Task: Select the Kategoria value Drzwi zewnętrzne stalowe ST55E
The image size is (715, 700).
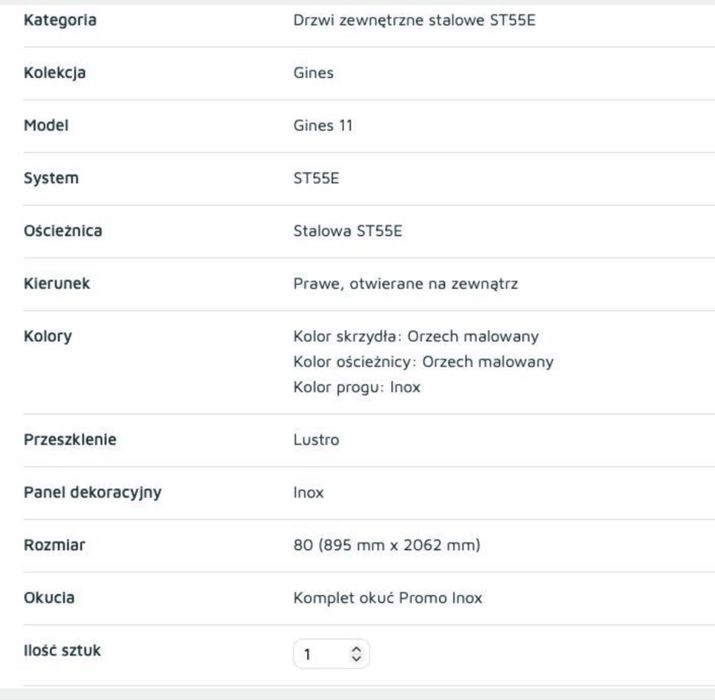Action: [x=414, y=20]
